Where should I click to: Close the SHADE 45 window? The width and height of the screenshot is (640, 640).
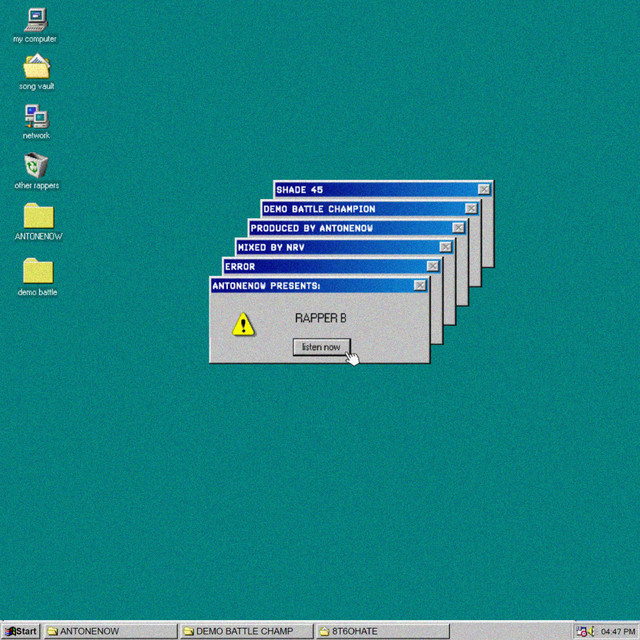pos(484,189)
